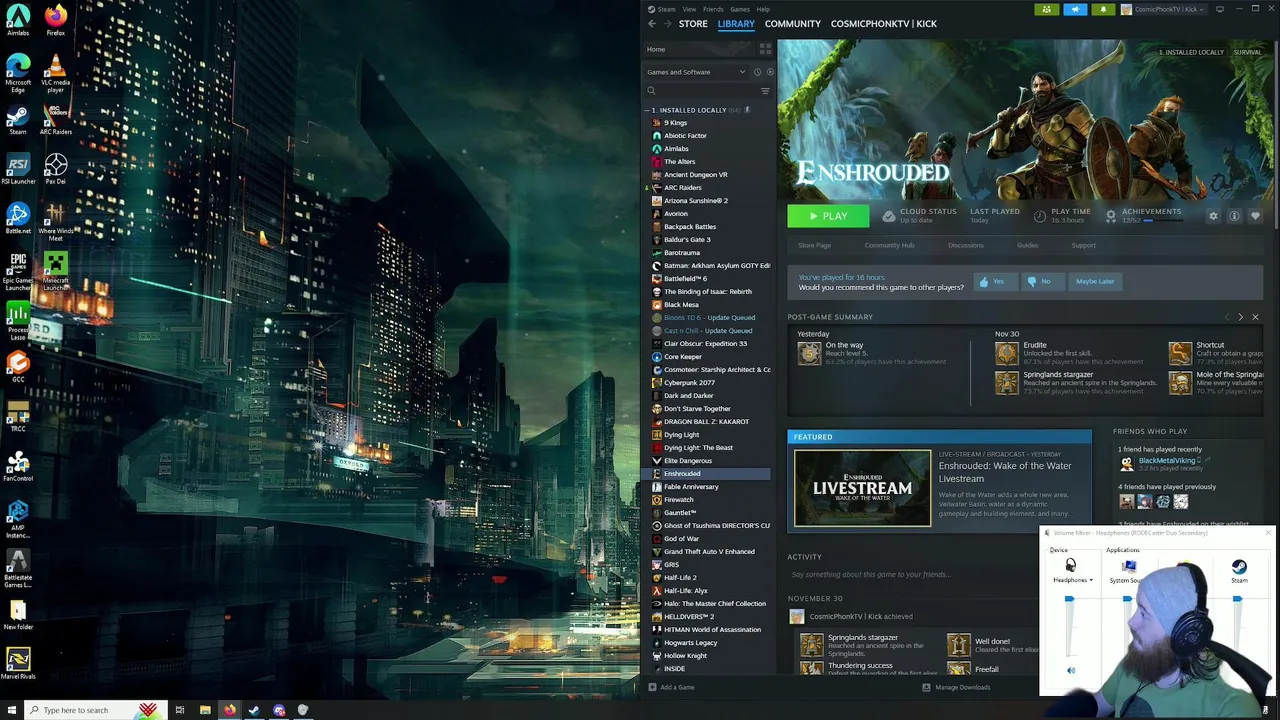The height and width of the screenshot is (720, 1280).
Task: Open the COSMICPHONKTV | KICK profile tab
Action: click(884, 23)
